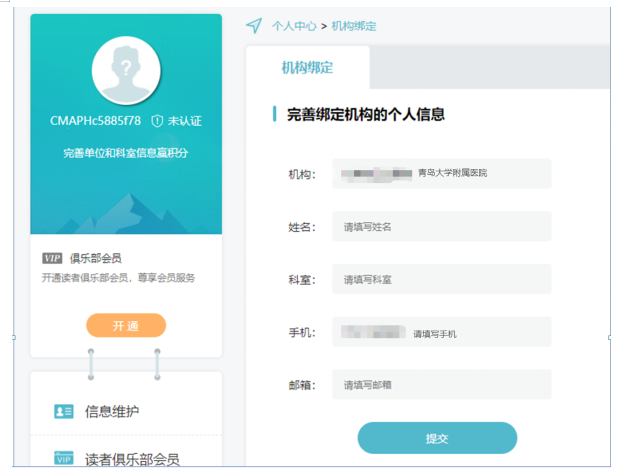This screenshot has width=627, height=474.
Task: Open the 信息维护 sidebar menu item
Action: [x=112, y=411]
